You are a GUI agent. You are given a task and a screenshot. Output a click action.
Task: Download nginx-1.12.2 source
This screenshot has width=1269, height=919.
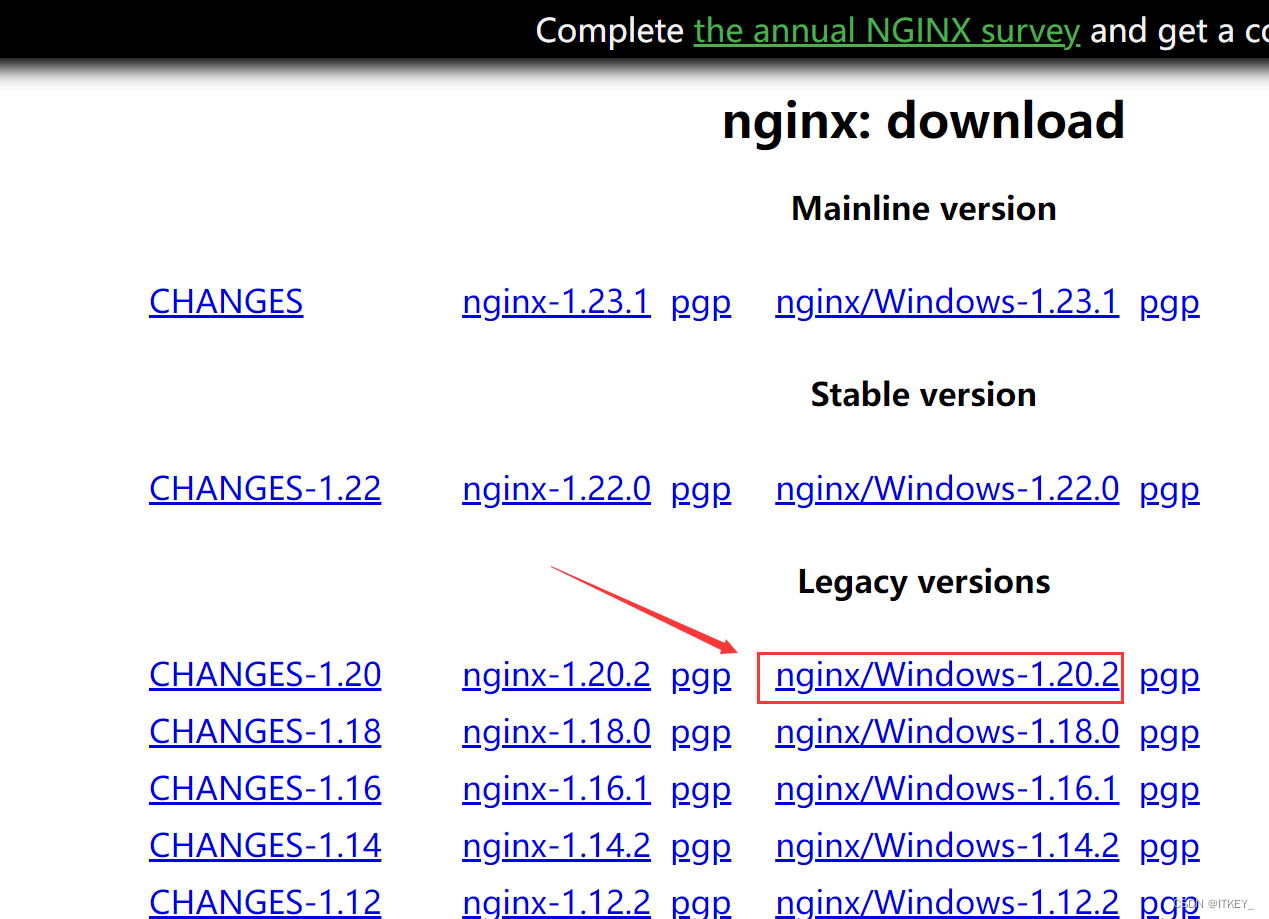556,902
